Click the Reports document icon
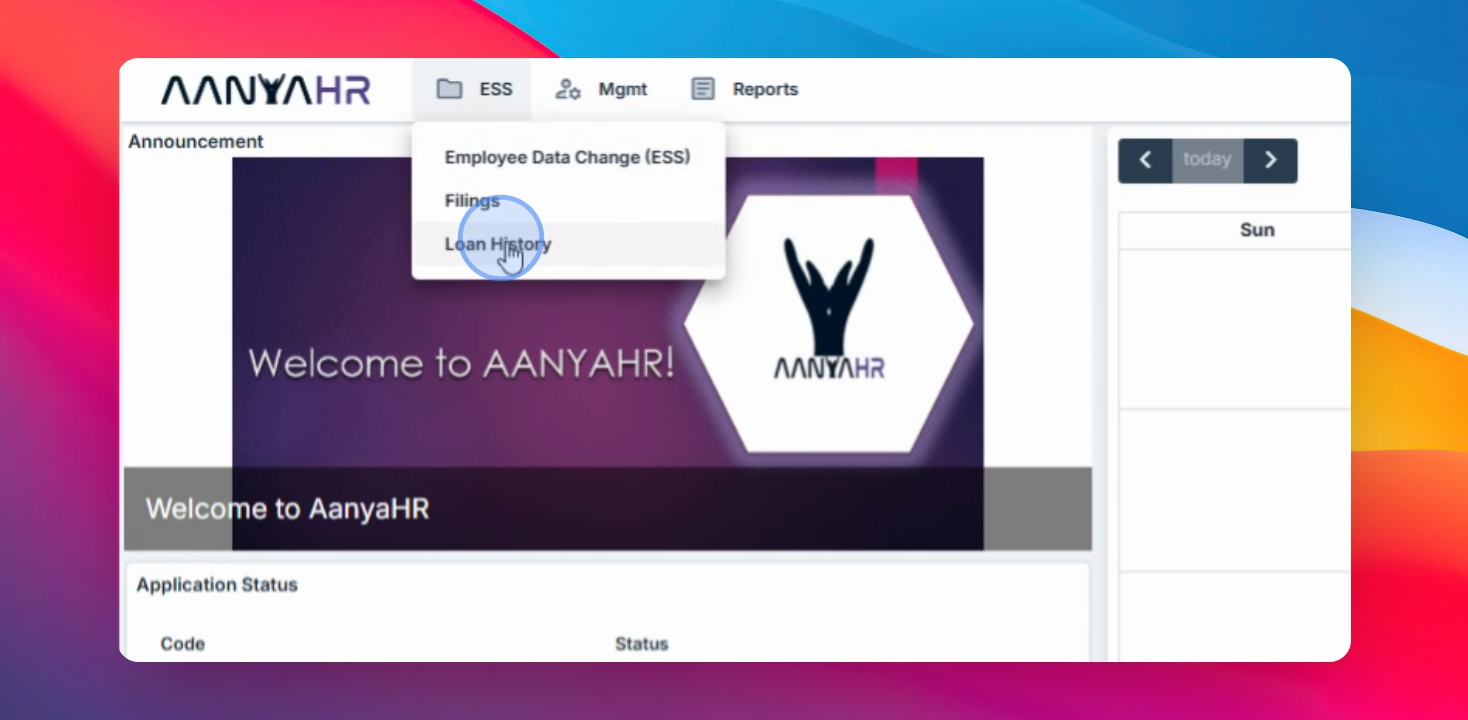Image resolution: width=1468 pixels, height=720 pixels. click(x=703, y=89)
